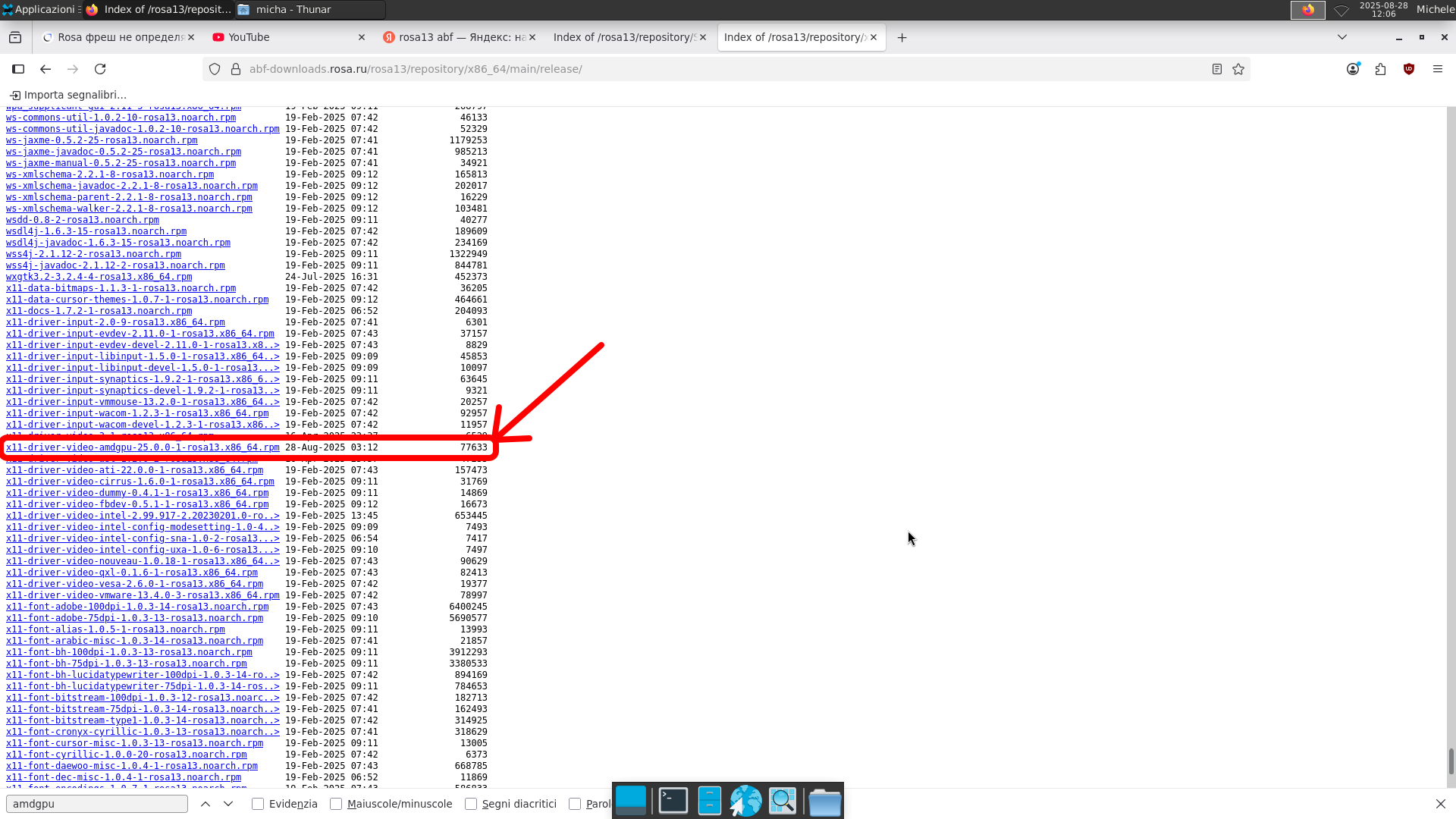Open the list all tabs dropdown
The image size is (1456, 819).
pyautogui.click(x=1341, y=37)
